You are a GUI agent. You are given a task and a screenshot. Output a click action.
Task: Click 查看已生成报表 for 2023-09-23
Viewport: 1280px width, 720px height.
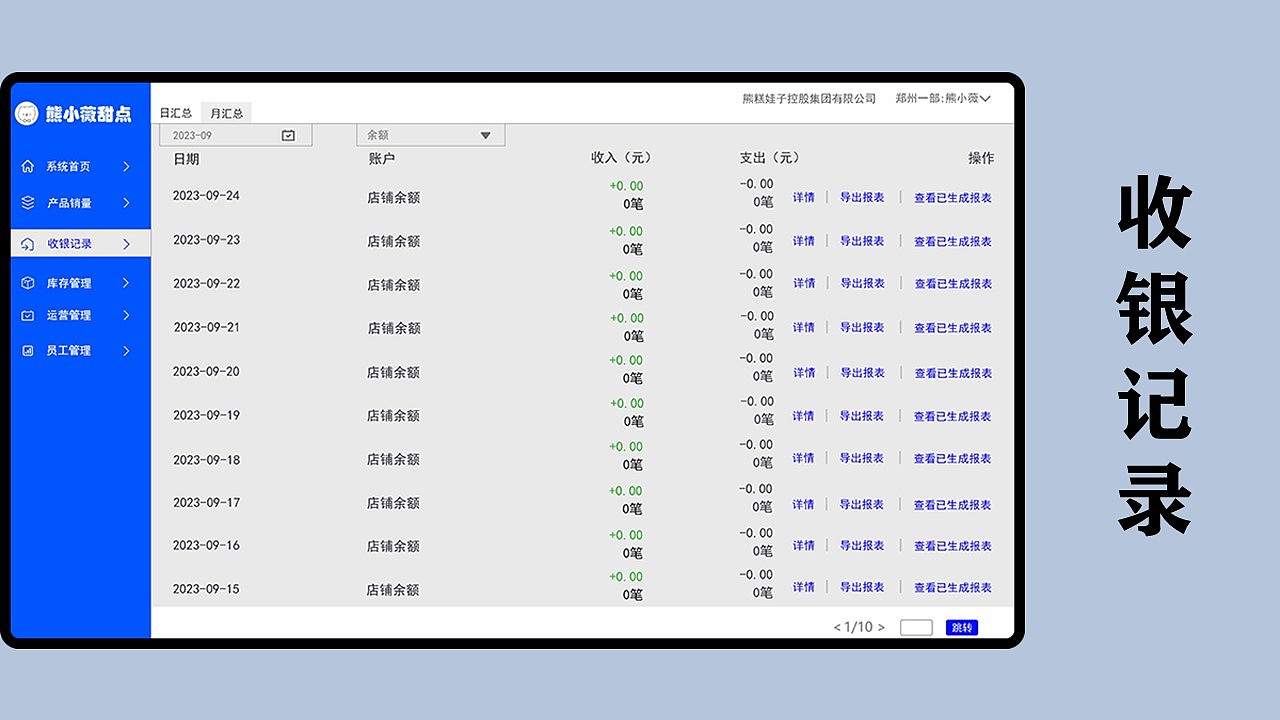click(x=953, y=241)
